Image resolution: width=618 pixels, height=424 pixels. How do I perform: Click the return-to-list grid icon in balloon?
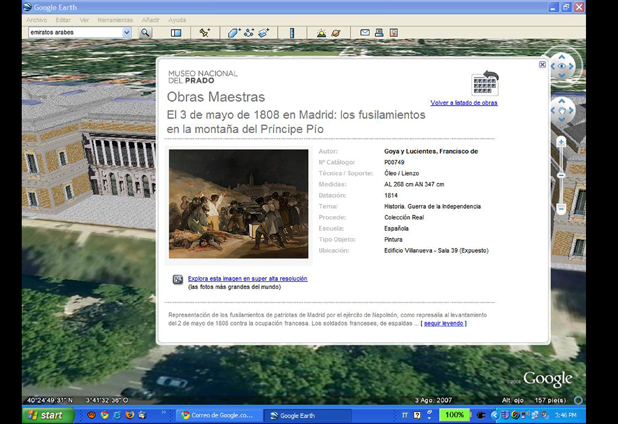tap(485, 83)
